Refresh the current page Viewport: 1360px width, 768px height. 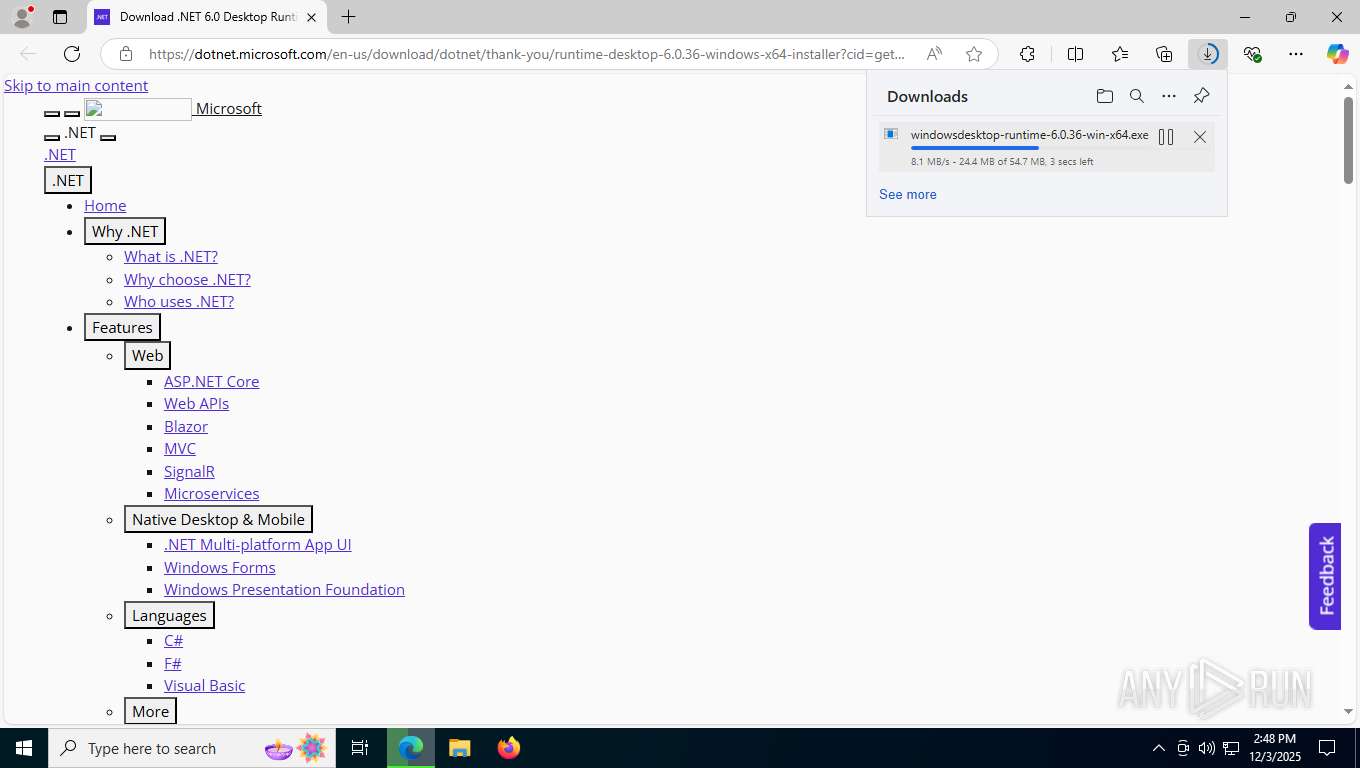click(x=72, y=54)
